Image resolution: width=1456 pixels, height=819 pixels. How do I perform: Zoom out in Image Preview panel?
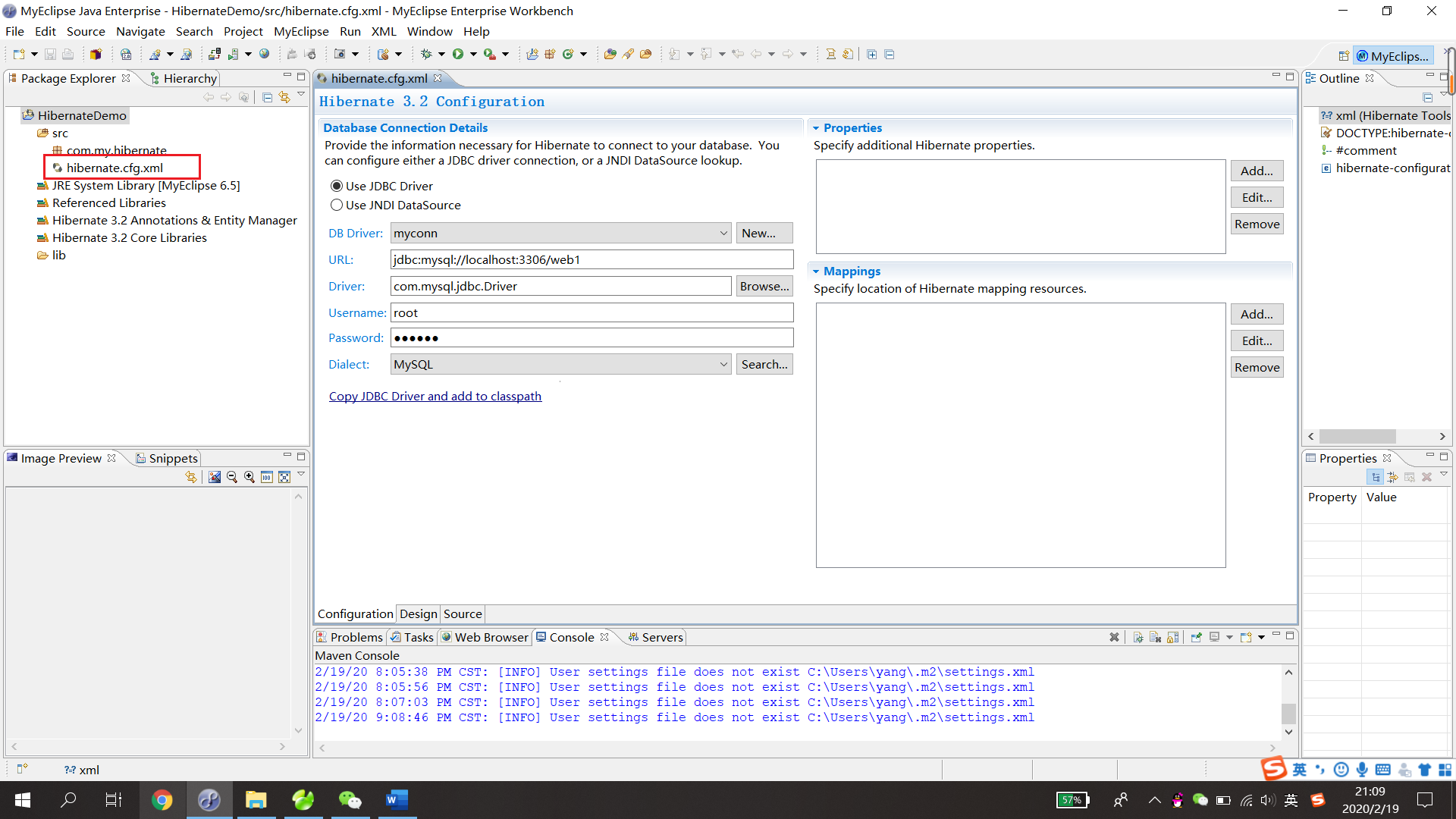(232, 477)
